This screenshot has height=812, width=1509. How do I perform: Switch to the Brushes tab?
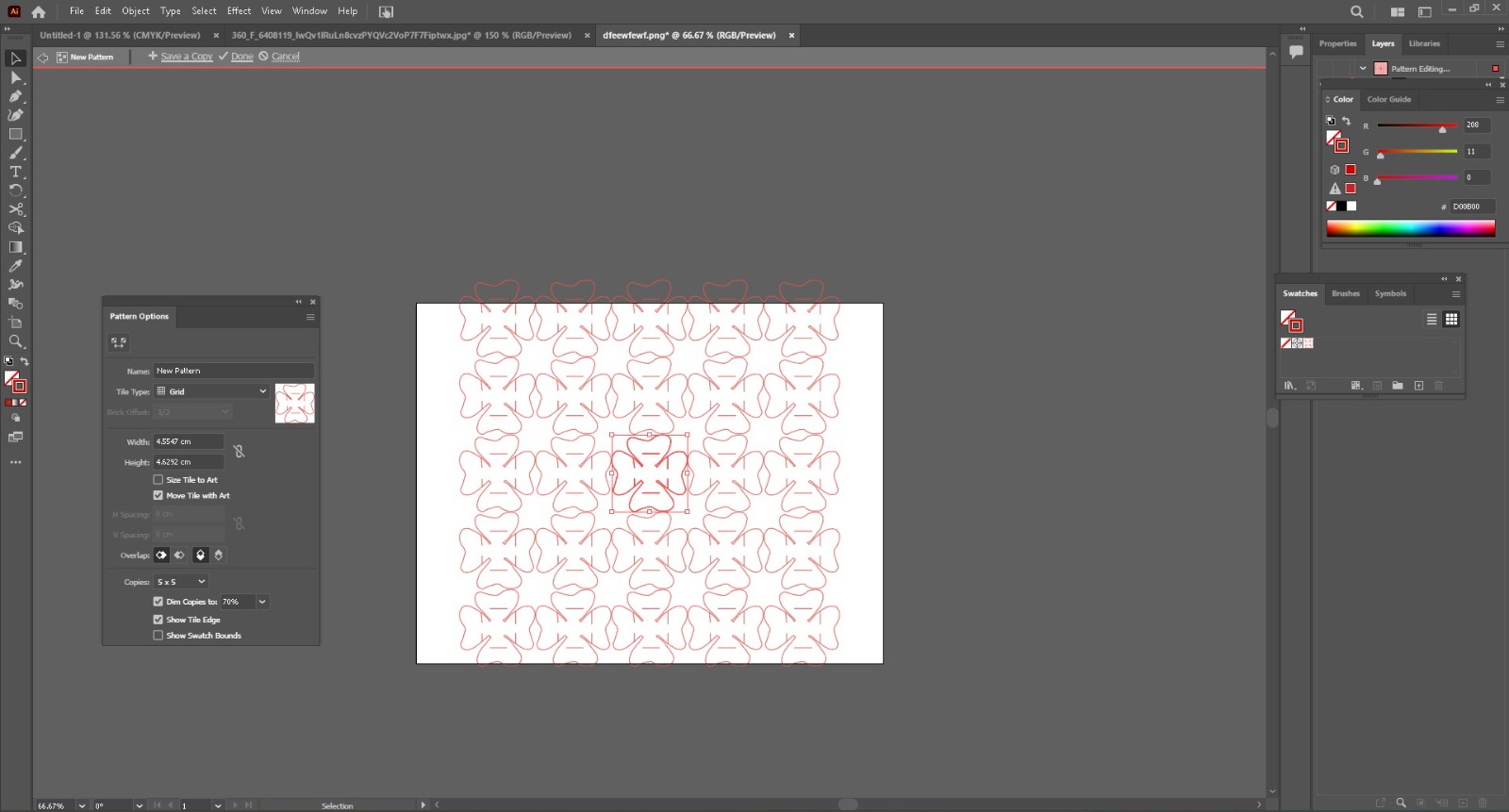coord(1345,293)
